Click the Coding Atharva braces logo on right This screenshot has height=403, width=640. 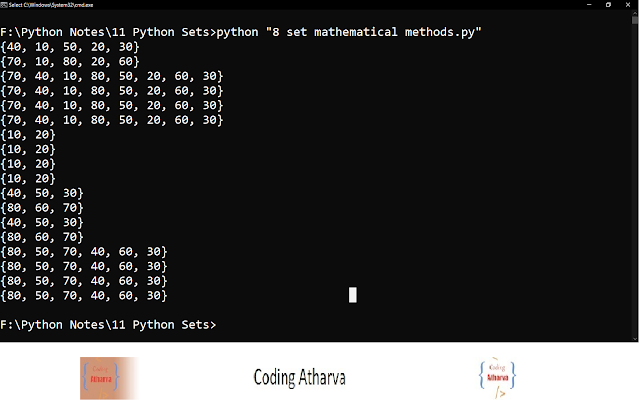498,378
